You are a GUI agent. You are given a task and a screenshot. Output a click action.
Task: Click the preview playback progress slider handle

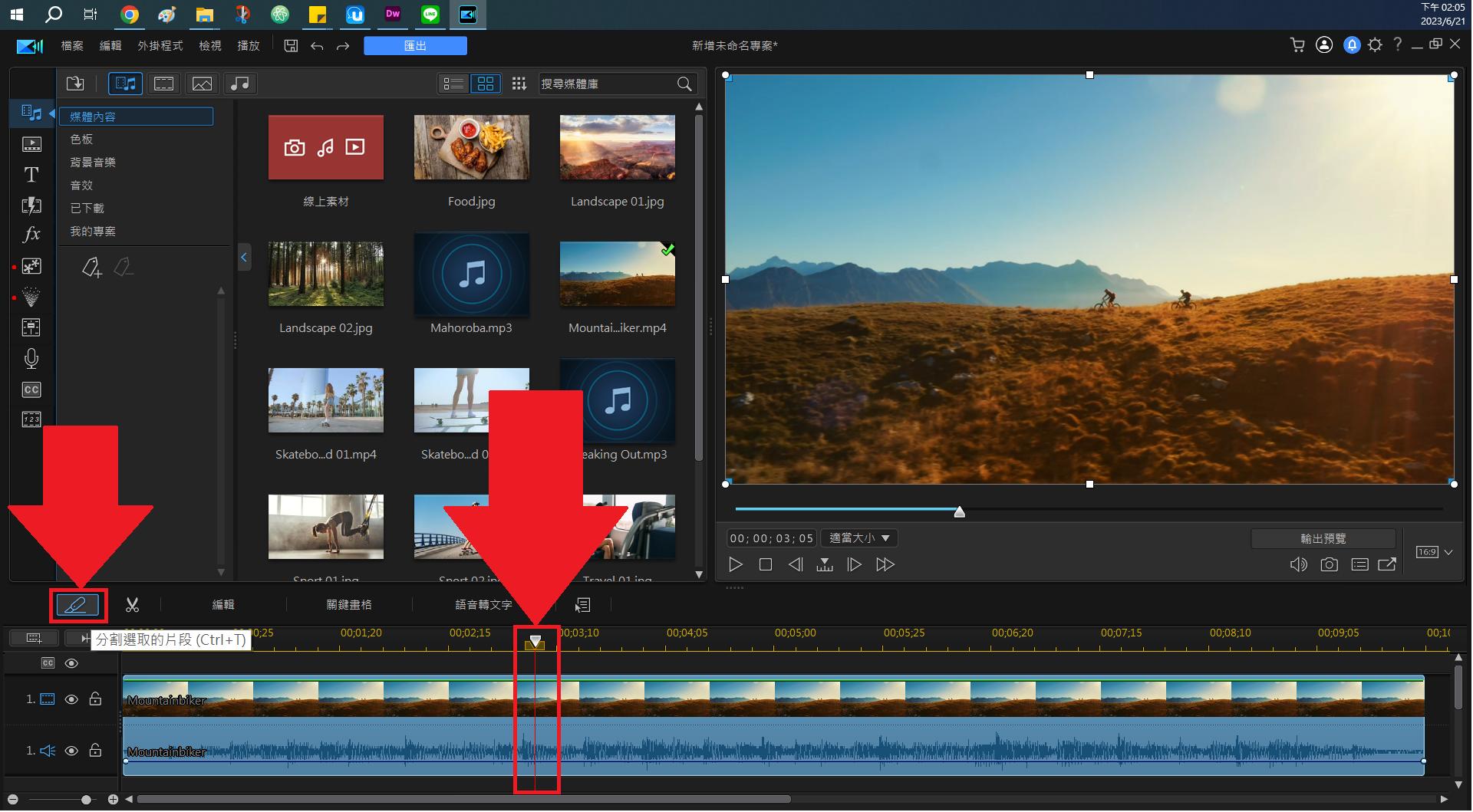coord(959,511)
